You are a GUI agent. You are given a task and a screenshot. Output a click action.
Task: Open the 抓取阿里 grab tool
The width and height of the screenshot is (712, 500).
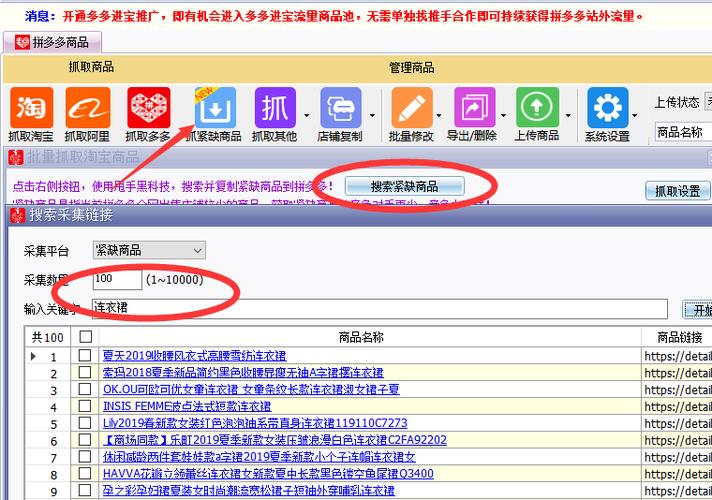pyautogui.click(x=88, y=108)
